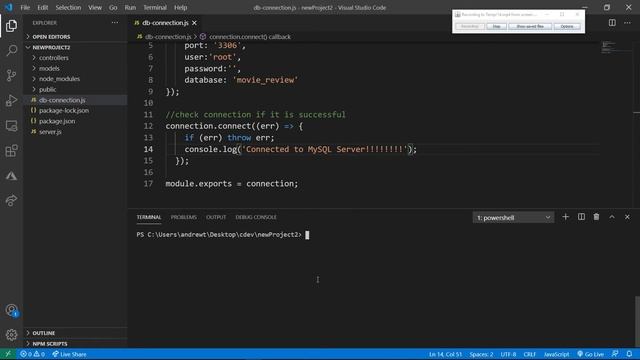The height and width of the screenshot is (360, 640).
Task: Open the Help menu
Action: 180,7
